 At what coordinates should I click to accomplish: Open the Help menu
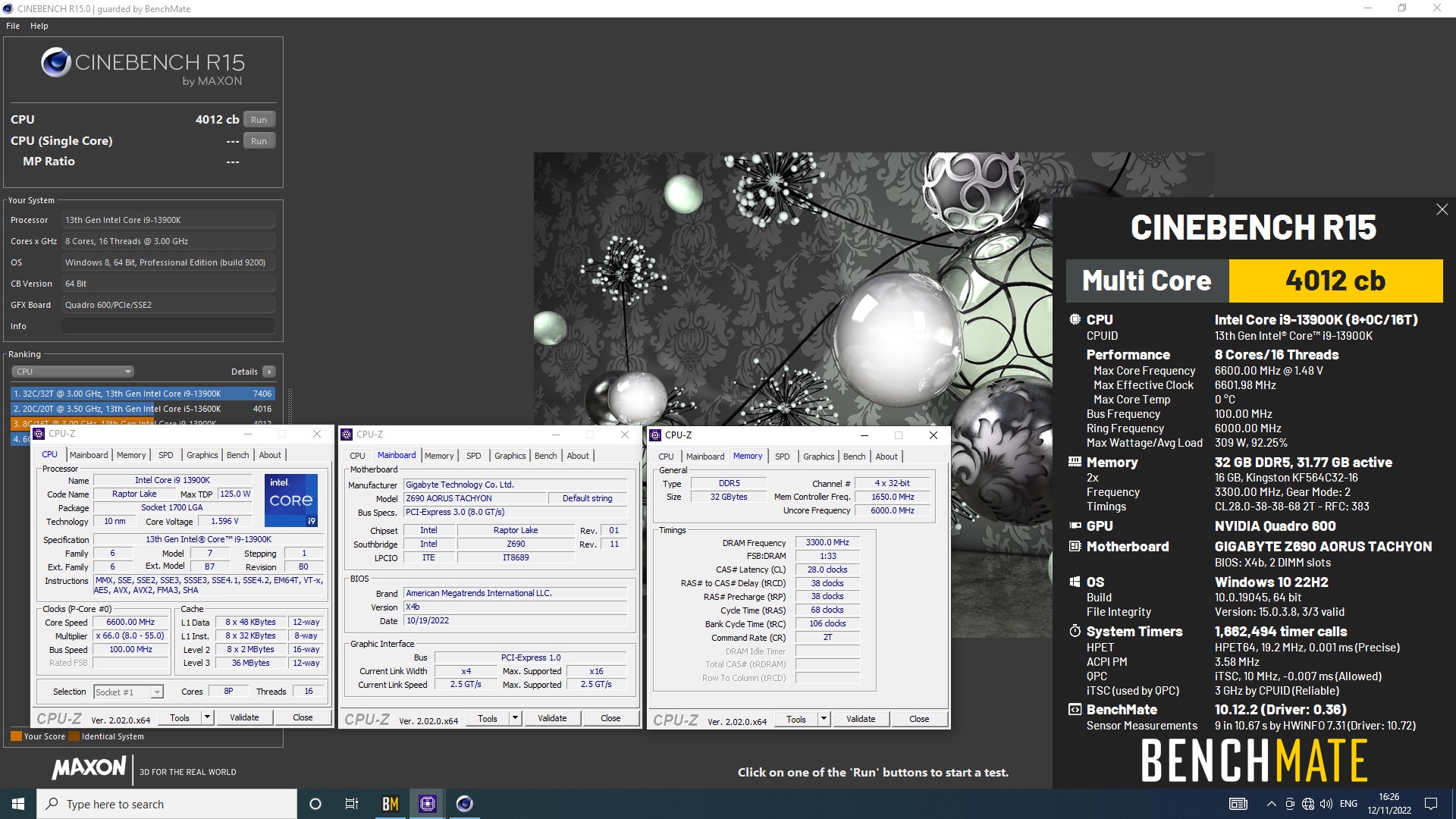coord(39,26)
